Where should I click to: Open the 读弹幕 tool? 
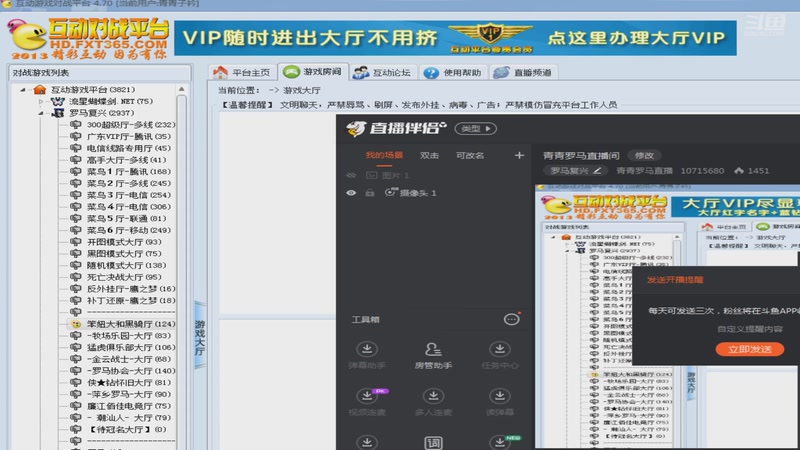(x=499, y=402)
